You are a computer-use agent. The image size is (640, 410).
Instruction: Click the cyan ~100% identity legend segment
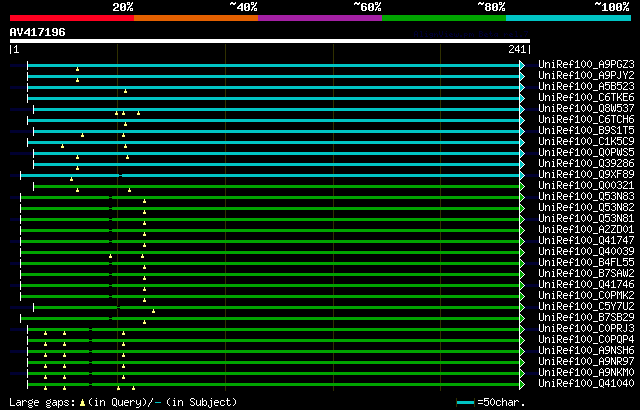[x=569, y=18]
